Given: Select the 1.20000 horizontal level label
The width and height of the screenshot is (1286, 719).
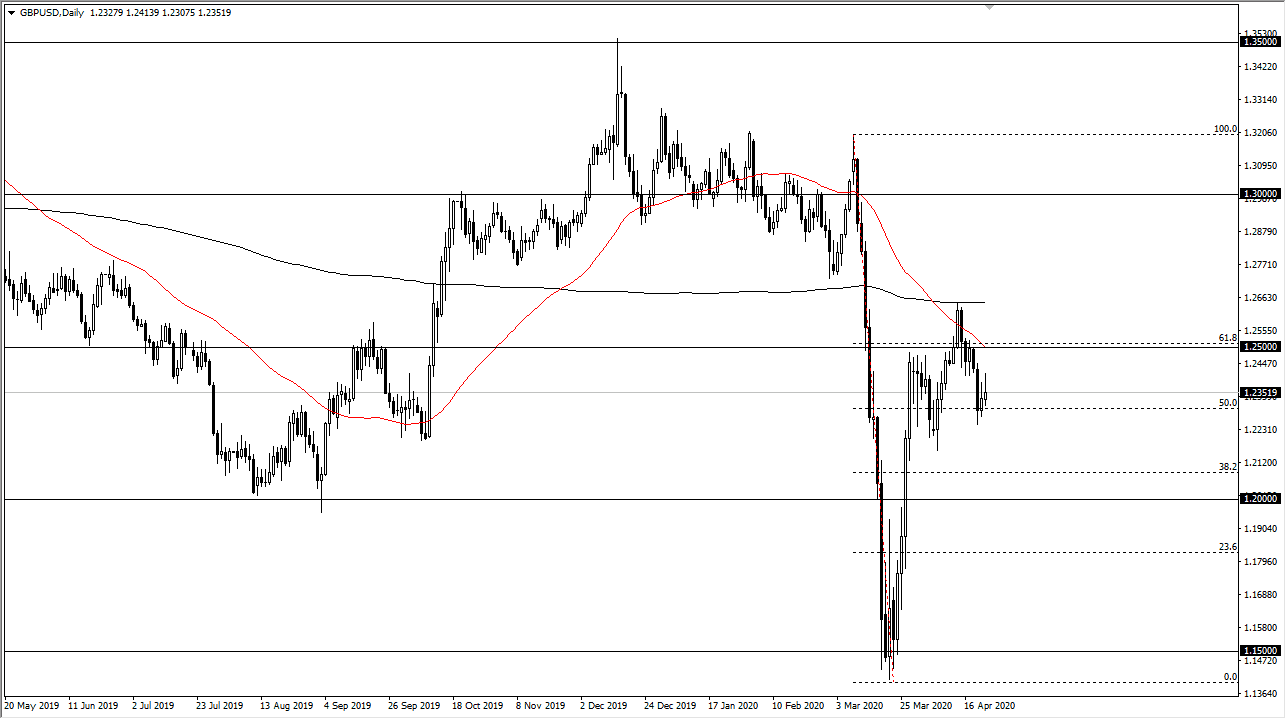Looking at the screenshot, I should coord(1260,499).
